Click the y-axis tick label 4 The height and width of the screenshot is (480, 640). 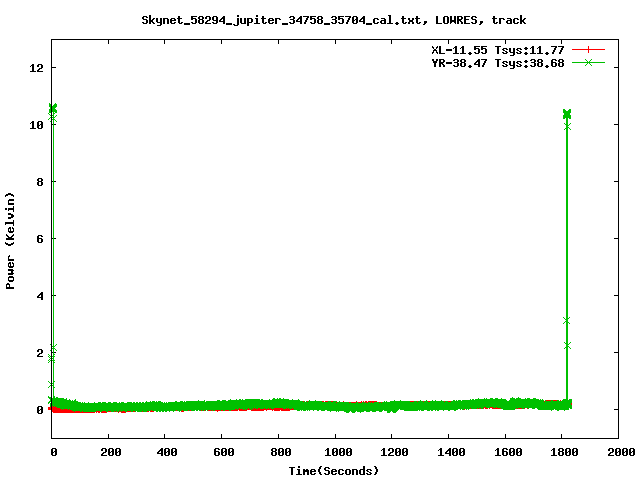pos(40,296)
